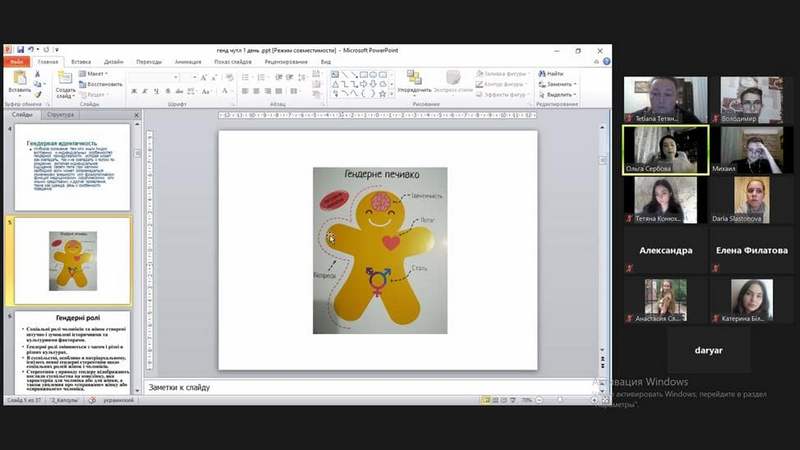The width and height of the screenshot is (800, 450).
Task: Open the Выделить select dropdown
Action: click(558, 94)
